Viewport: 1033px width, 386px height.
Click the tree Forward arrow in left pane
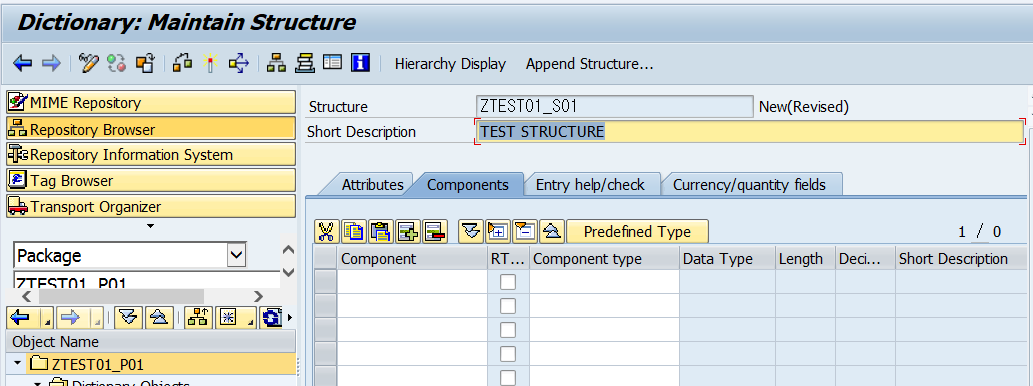(70, 317)
